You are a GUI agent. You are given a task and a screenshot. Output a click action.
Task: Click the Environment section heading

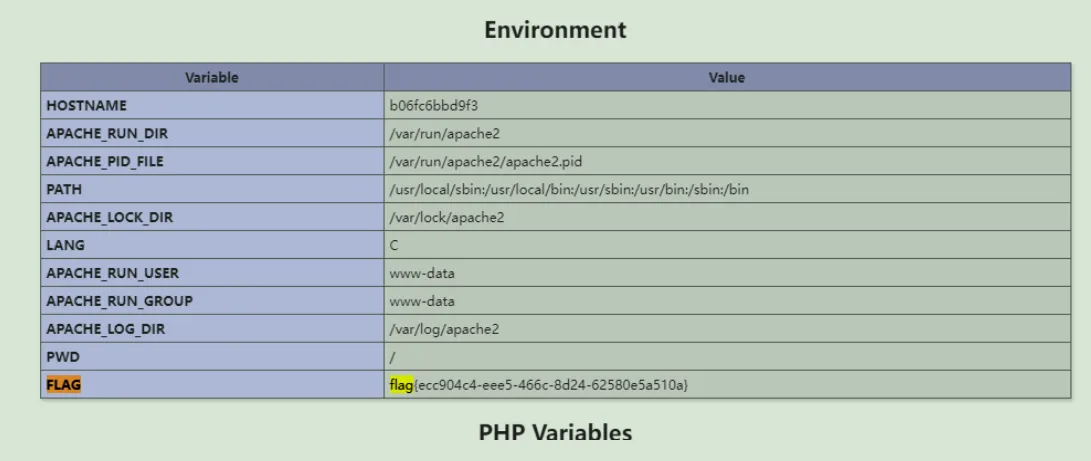point(555,30)
